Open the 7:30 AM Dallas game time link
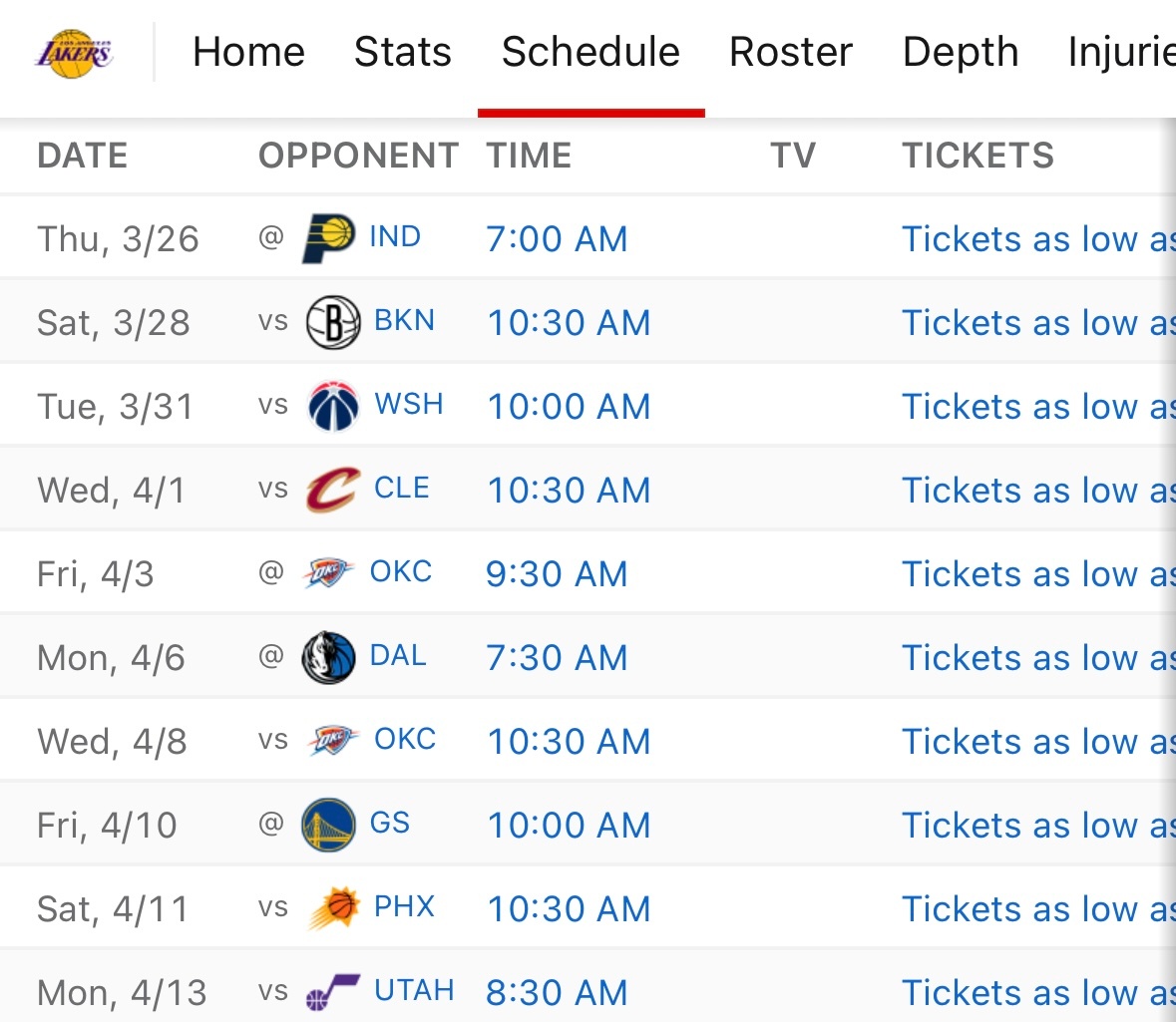This screenshot has width=1176, height=1022. 557,658
